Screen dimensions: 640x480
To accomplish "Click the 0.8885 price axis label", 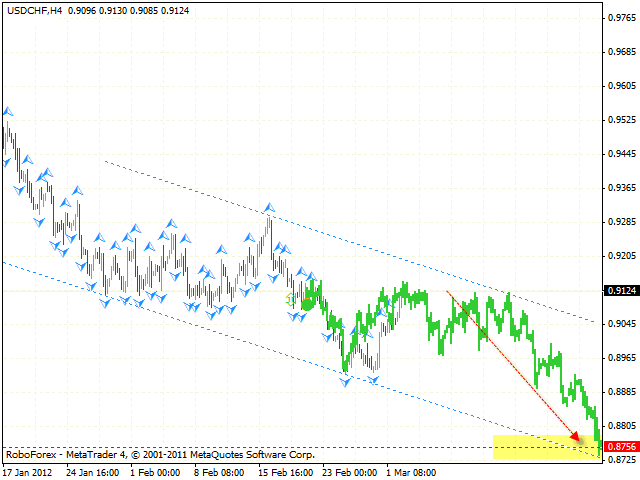I will [x=620, y=391].
